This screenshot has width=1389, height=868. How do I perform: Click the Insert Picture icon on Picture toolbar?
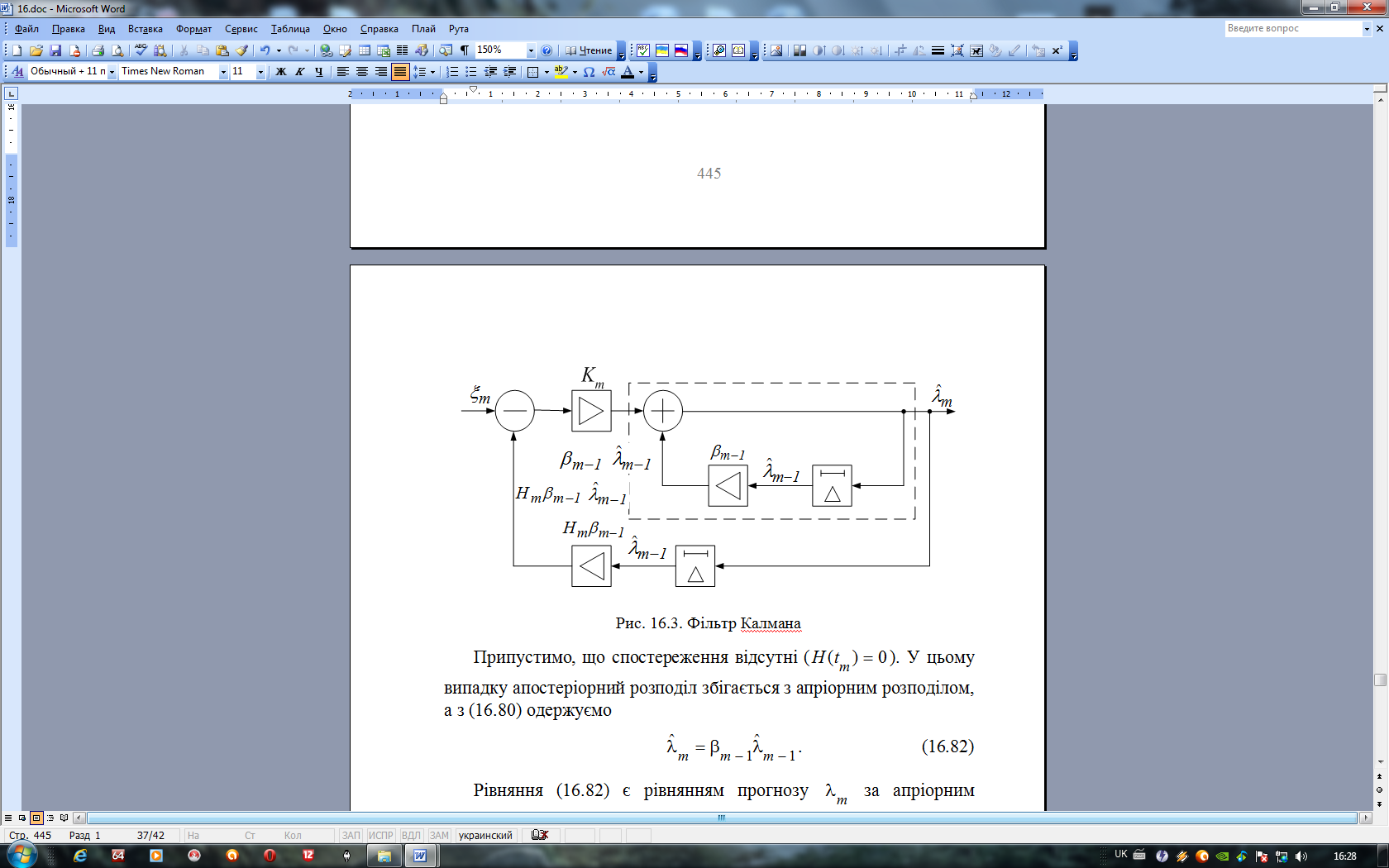click(x=776, y=50)
